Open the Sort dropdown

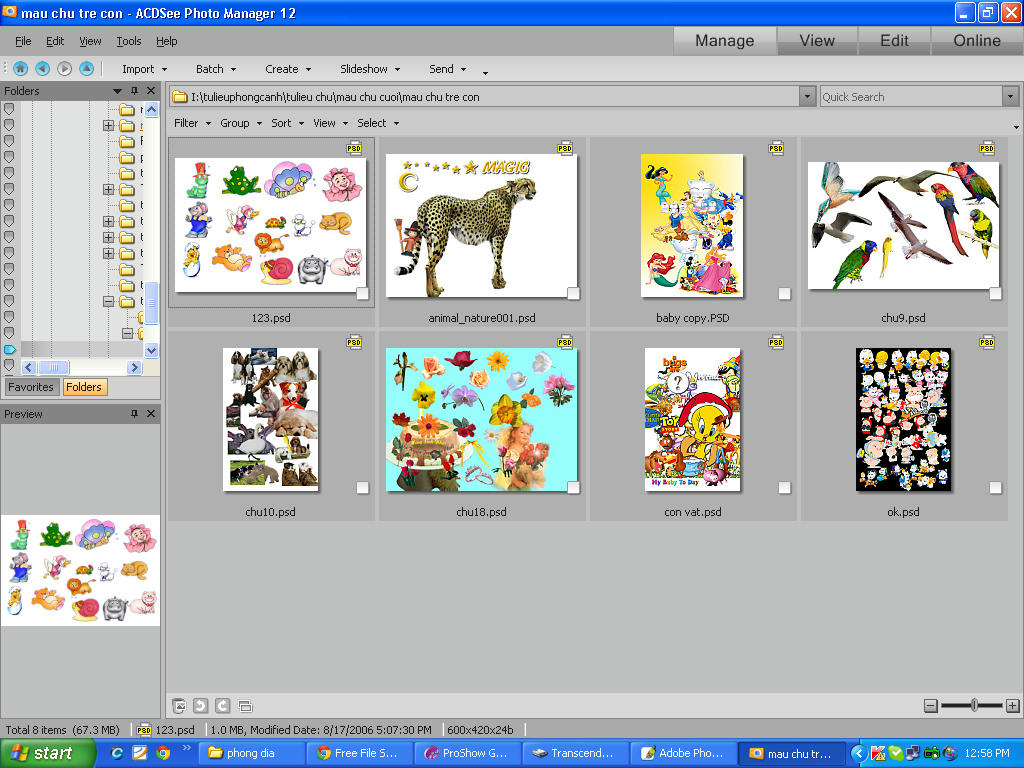click(x=287, y=123)
